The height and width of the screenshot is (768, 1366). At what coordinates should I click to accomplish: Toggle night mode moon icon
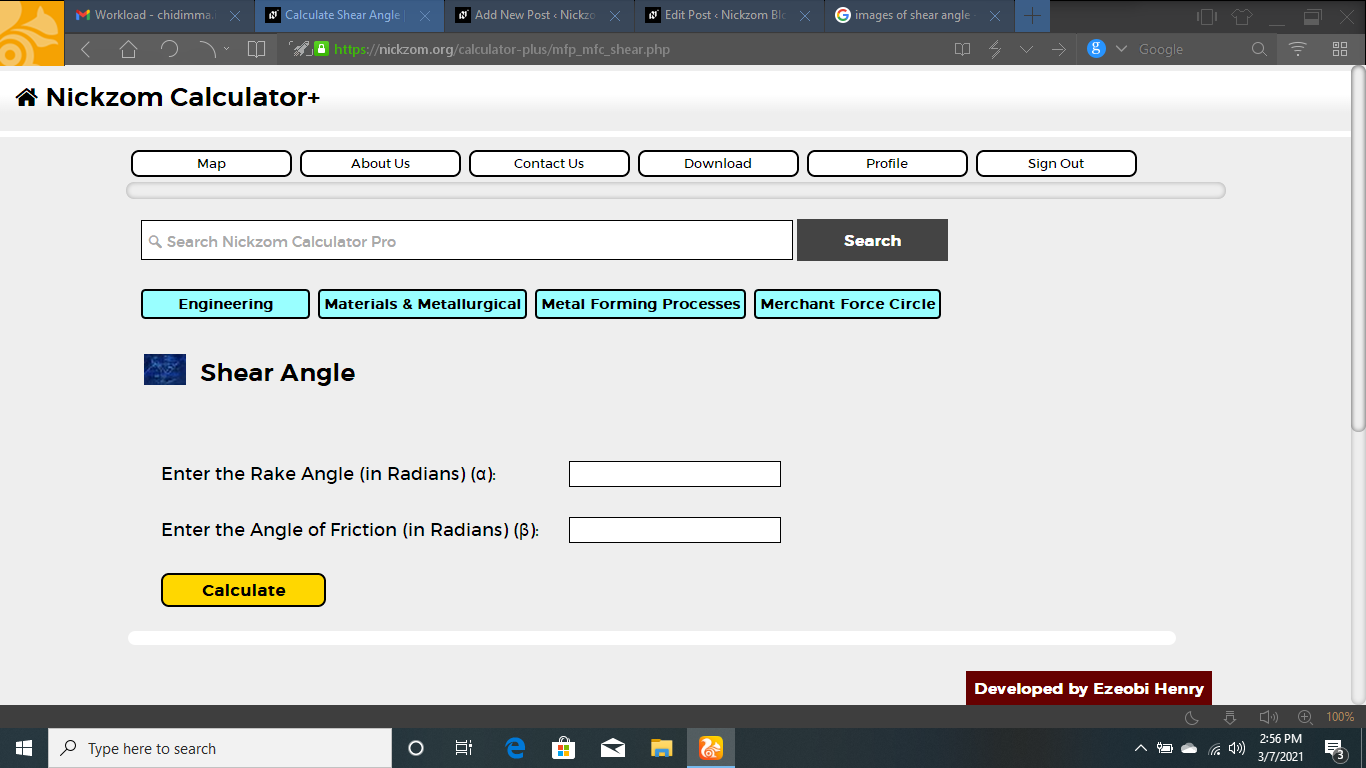point(1192,717)
